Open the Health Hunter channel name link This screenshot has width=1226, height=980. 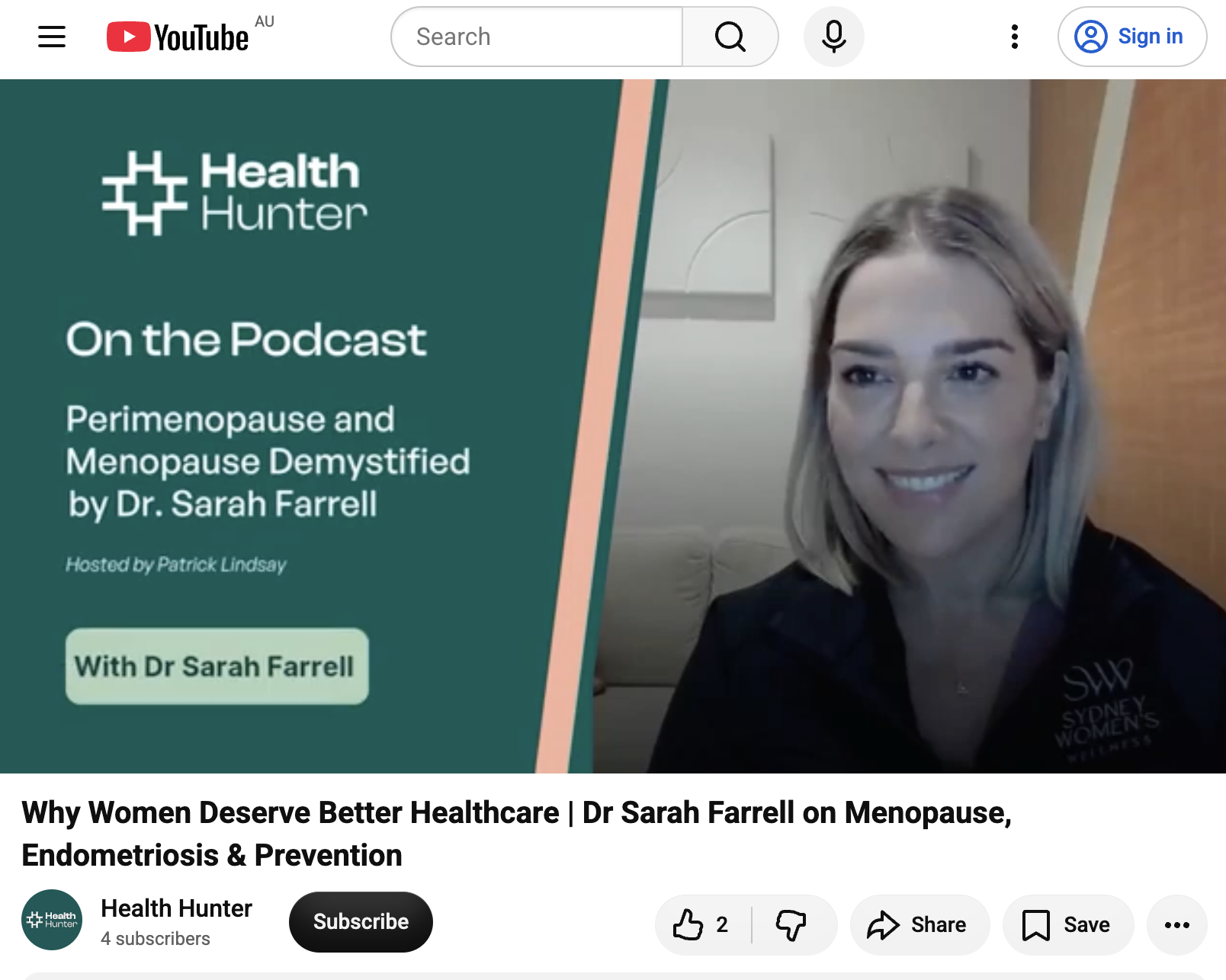[176, 908]
